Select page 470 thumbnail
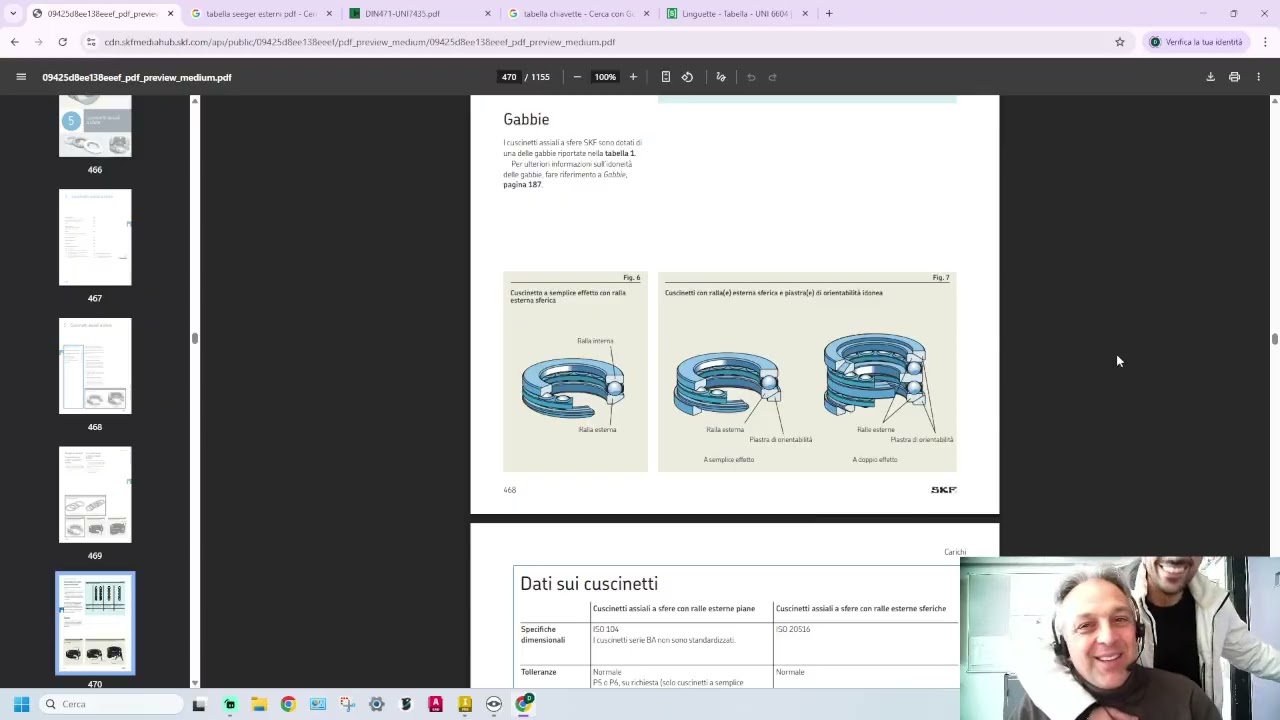1280x720 pixels. (95, 624)
